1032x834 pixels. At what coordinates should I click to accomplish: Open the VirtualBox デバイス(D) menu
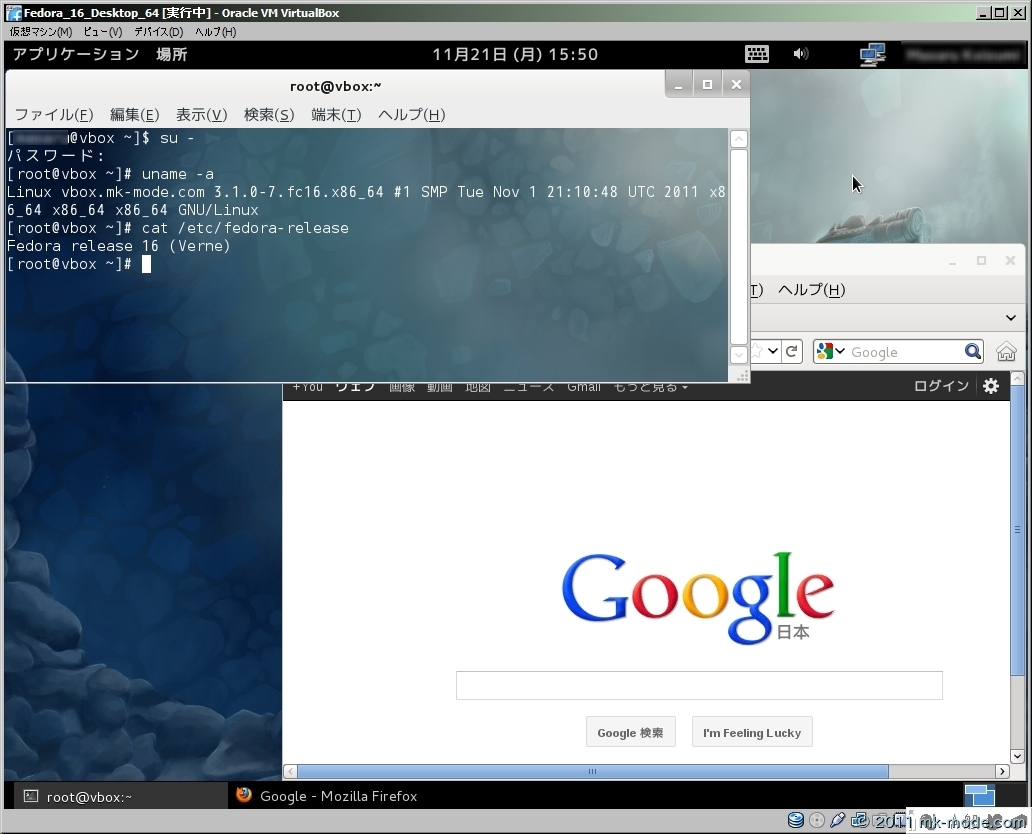(158, 32)
